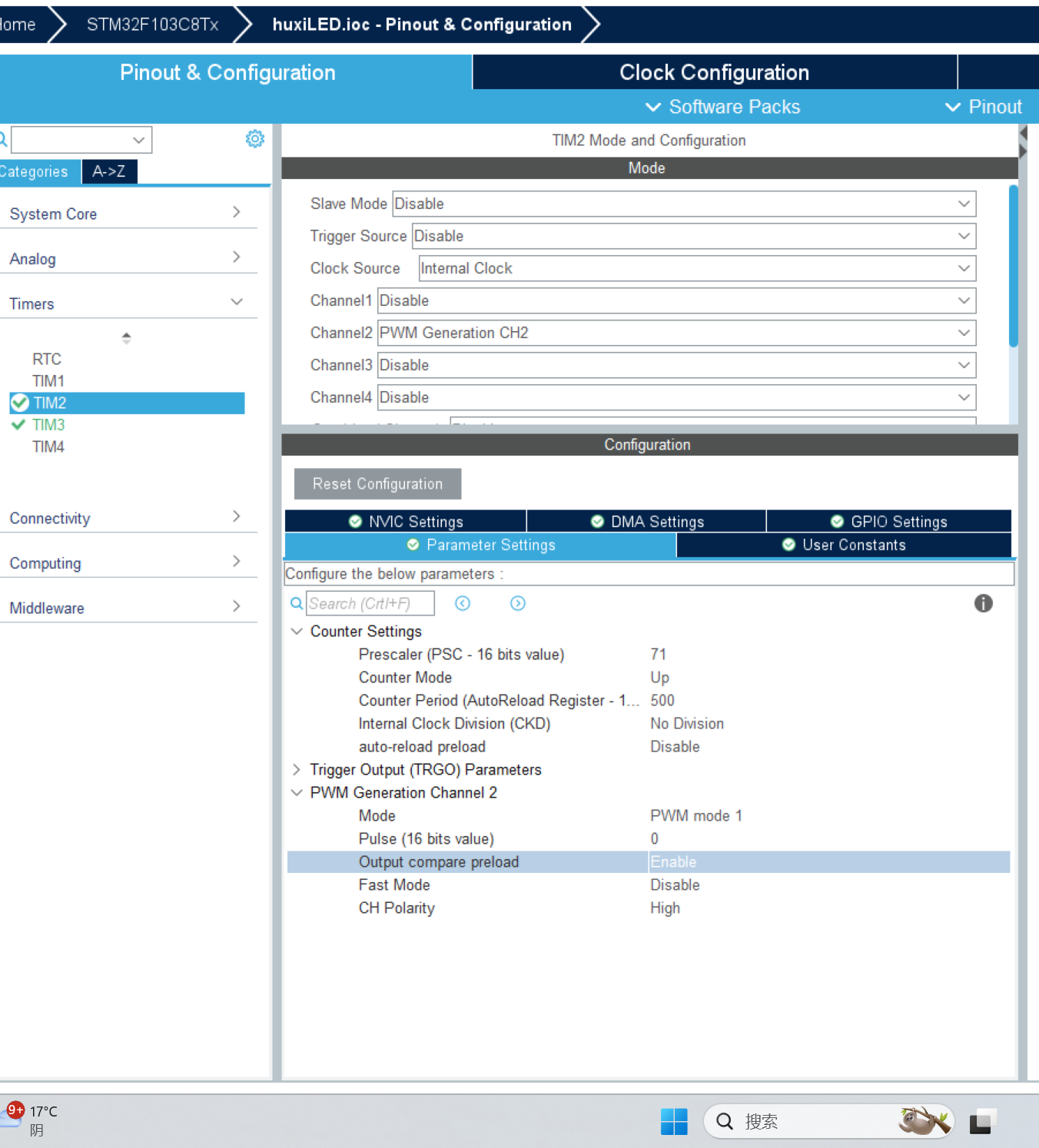This screenshot has height=1148, width=1039.
Task: Collapse the panel with the splitter arrows
Action: [x=1023, y=142]
